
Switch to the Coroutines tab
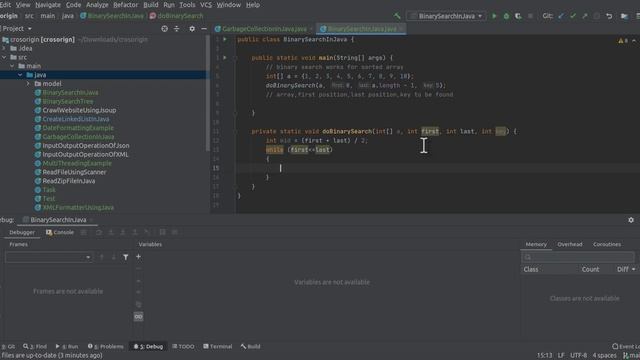click(x=607, y=244)
